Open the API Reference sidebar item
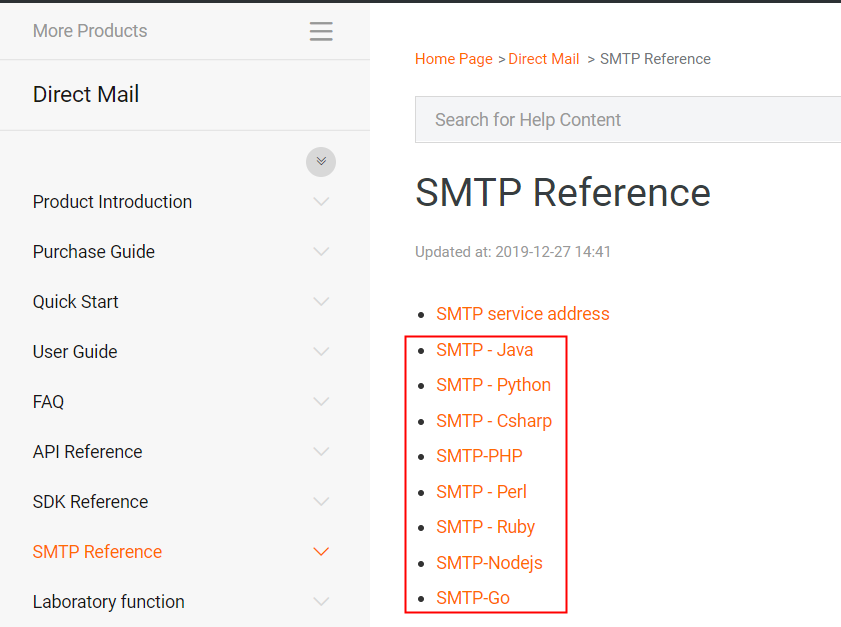The image size is (841, 627). [x=88, y=452]
